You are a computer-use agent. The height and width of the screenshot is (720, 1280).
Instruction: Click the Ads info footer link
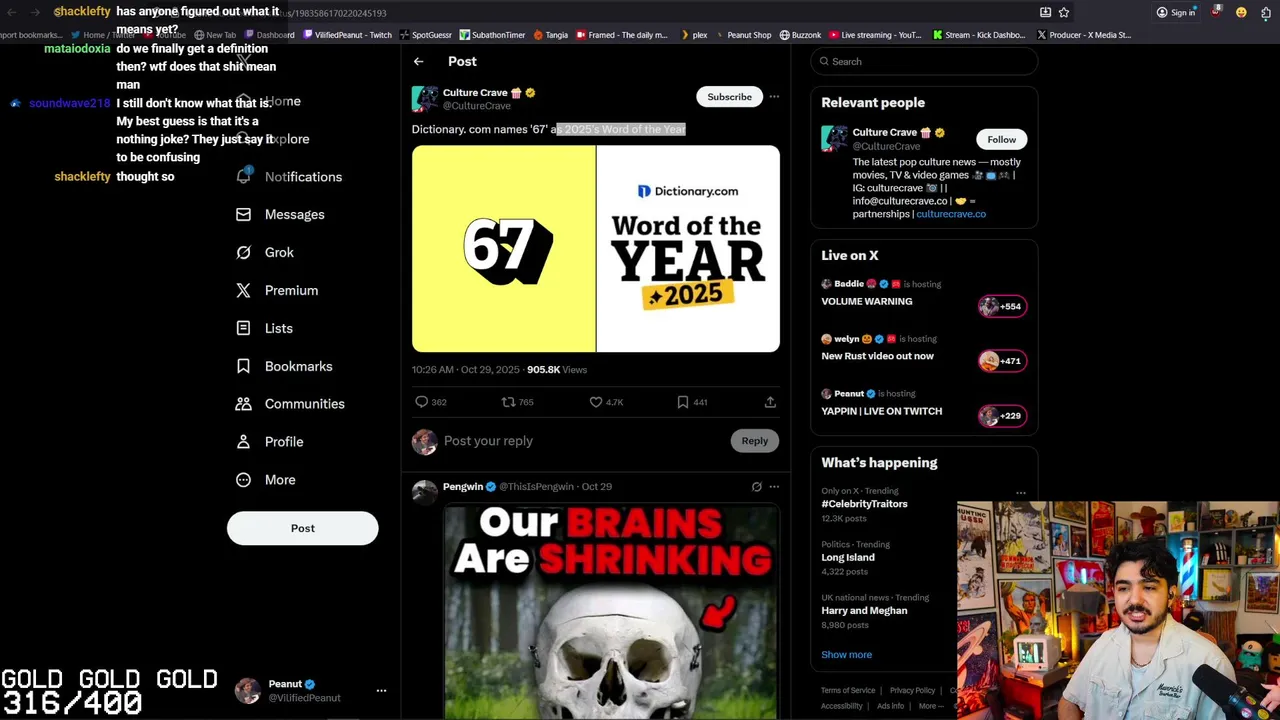(x=890, y=706)
